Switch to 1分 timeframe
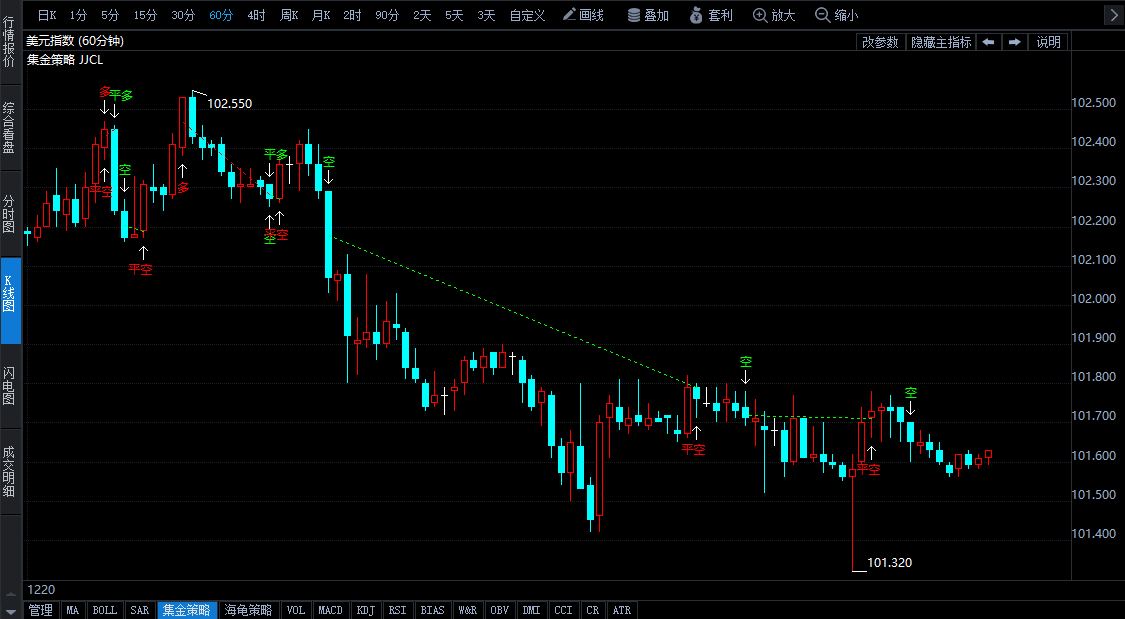This screenshot has width=1125, height=619. click(78, 15)
